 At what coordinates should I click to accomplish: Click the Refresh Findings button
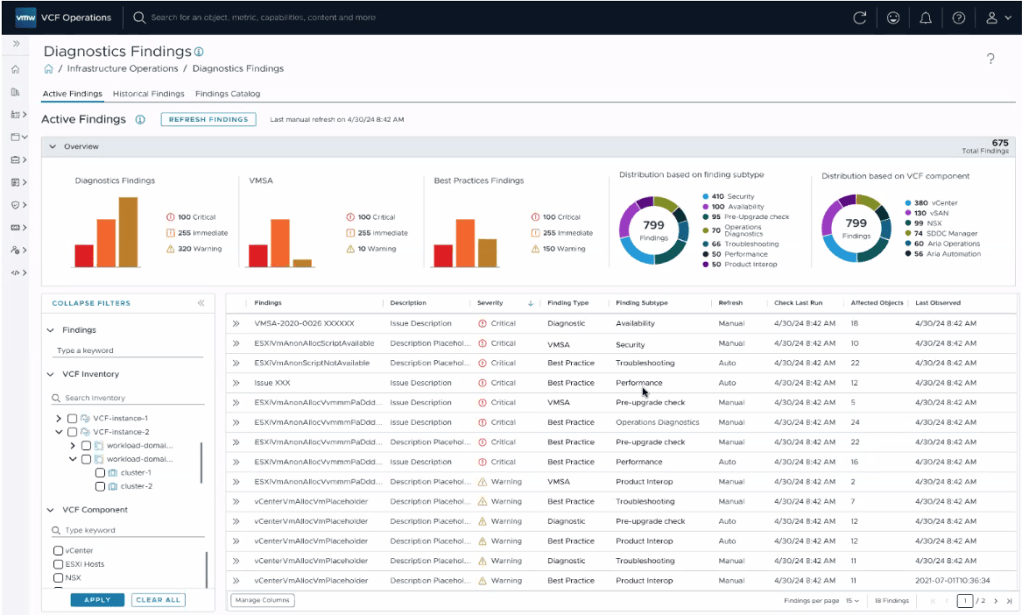[208, 119]
